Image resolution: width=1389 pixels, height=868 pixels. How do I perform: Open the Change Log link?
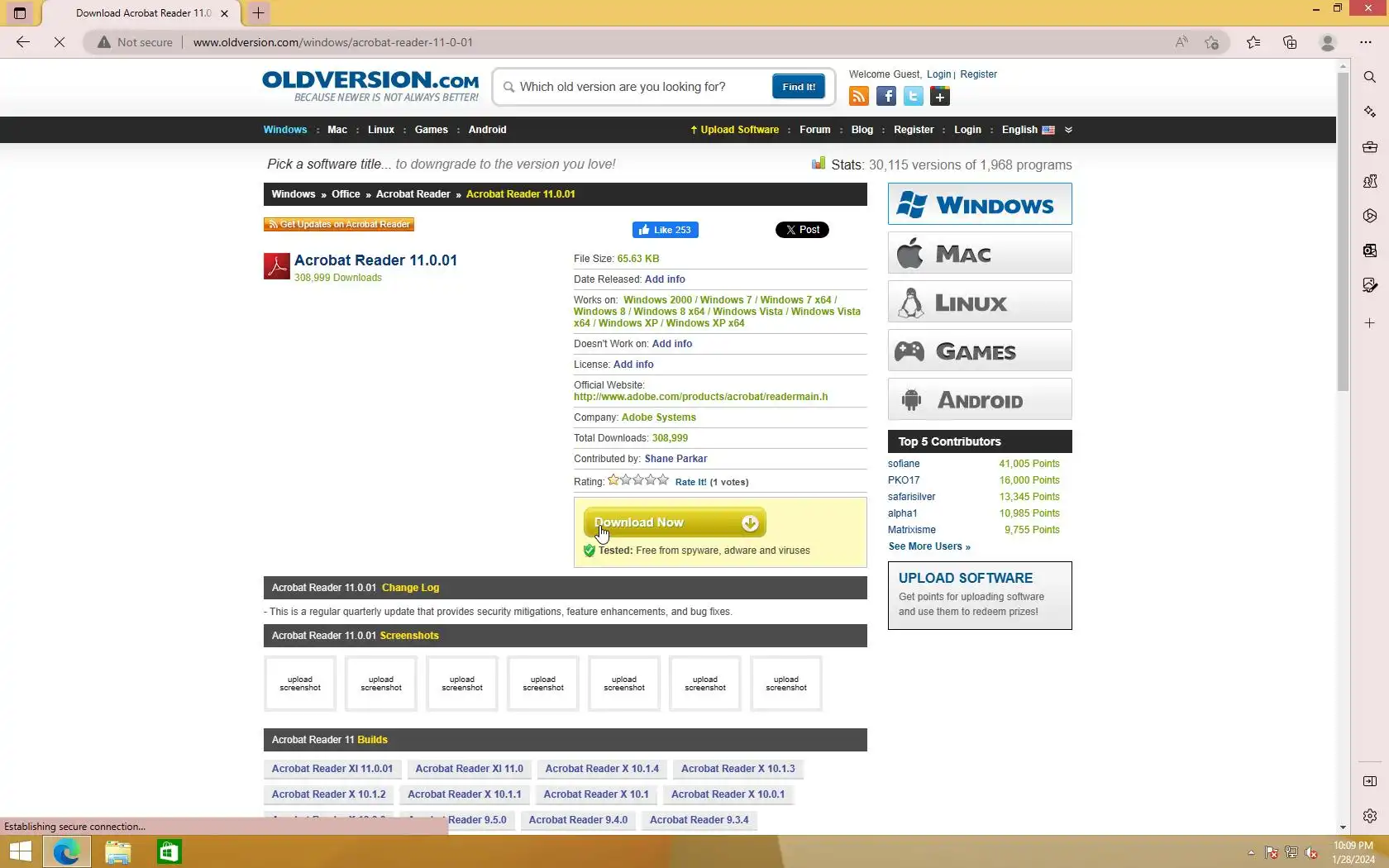coord(411,588)
